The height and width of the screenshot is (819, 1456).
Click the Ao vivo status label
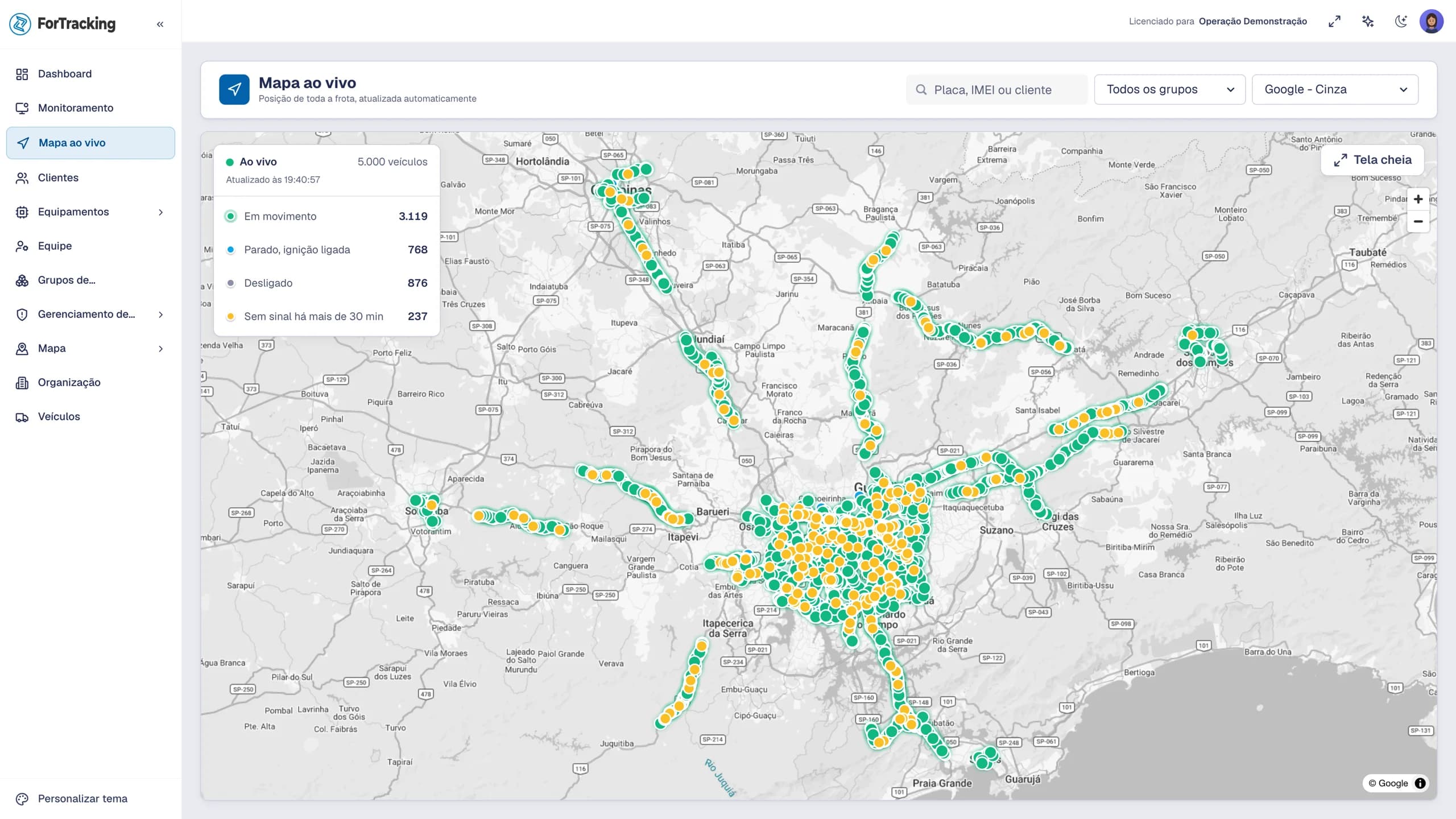pos(258,162)
